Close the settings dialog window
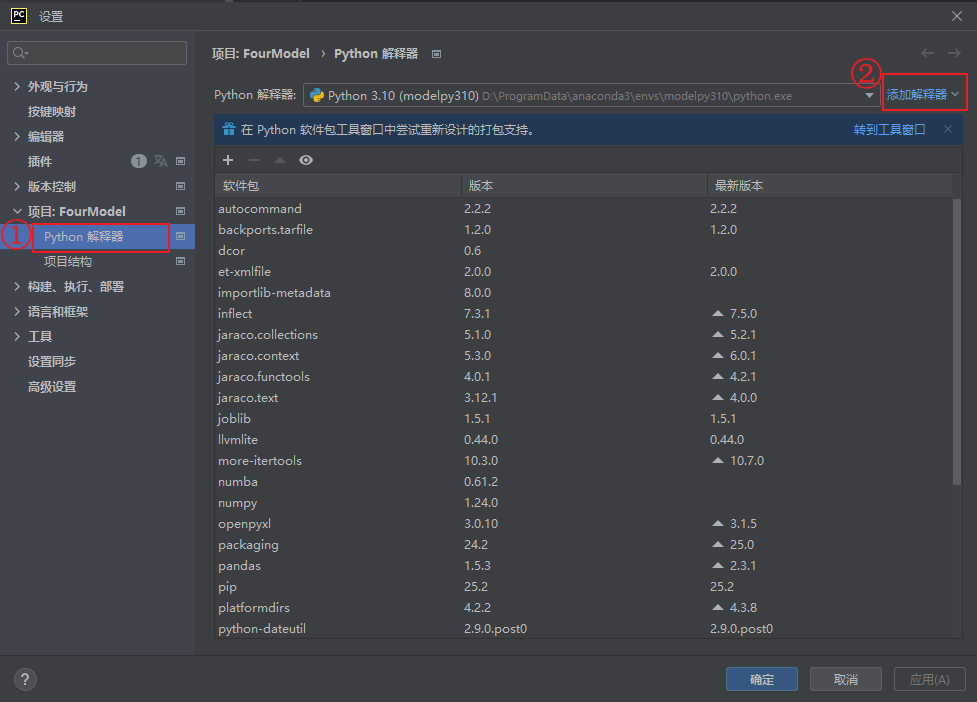This screenshot has width=977, height=702. [957, 16]
